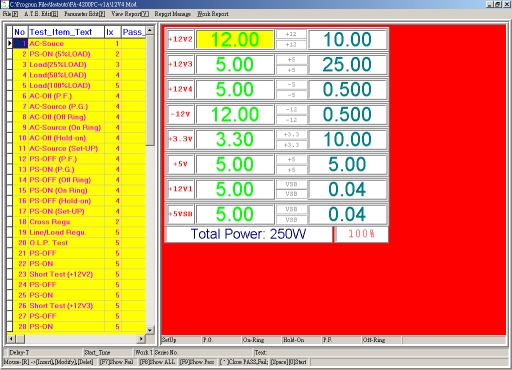Select the PS-ON (5%LOAD) test row
This screenshot has height=370, width=512.
[x=79, y=54]
